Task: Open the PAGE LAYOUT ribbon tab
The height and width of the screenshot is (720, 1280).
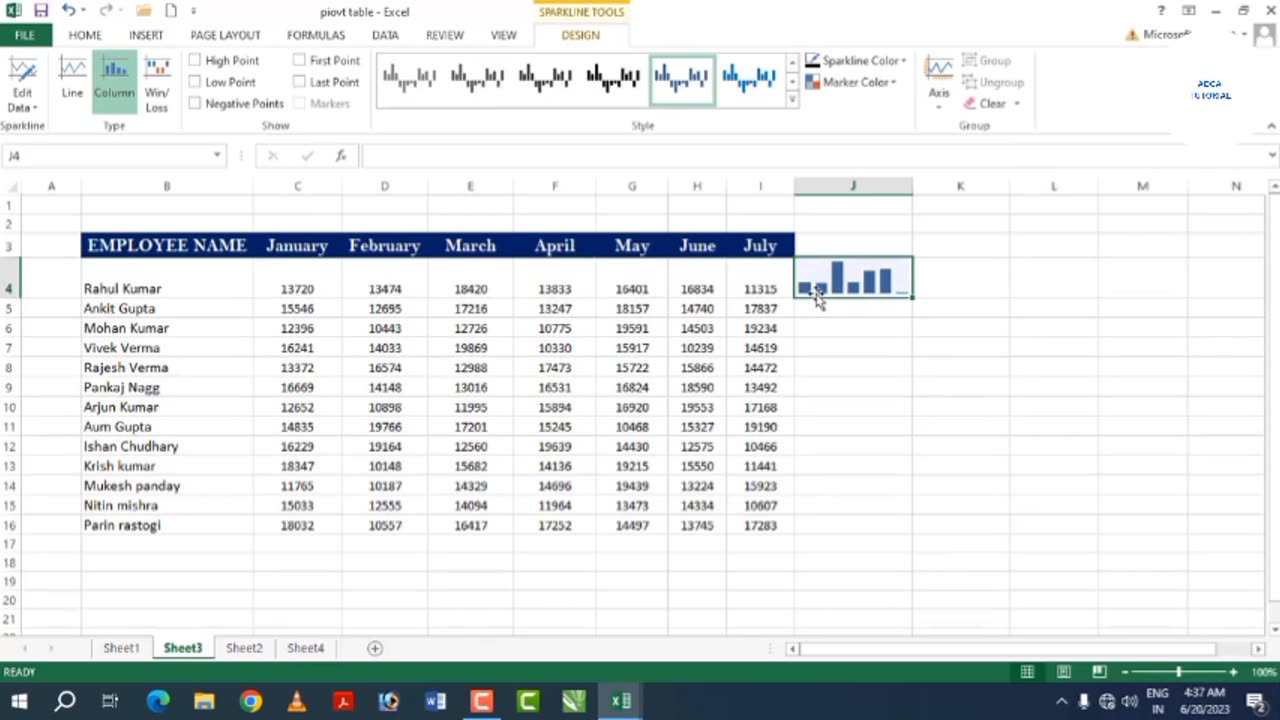Action: [x=225, y=35]
